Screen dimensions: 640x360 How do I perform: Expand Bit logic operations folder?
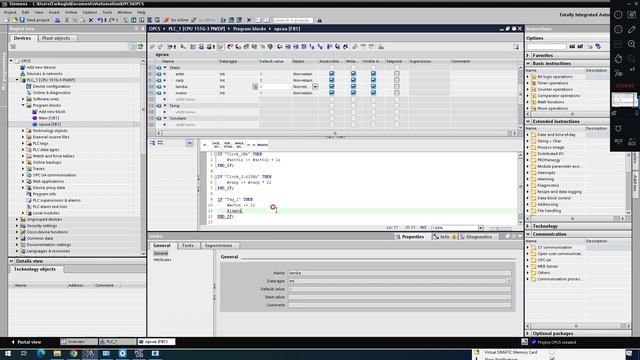pyautogui.click(x=528, y=77)
